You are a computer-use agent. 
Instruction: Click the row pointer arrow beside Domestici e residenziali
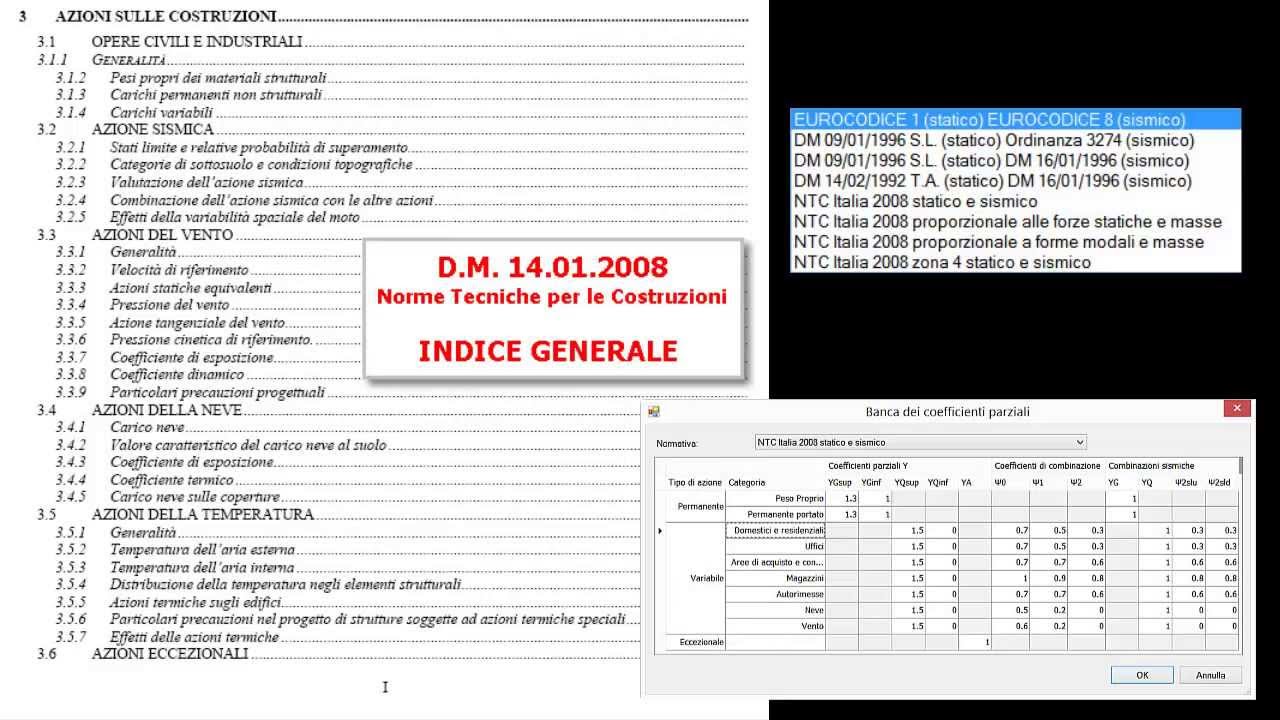(x=660, y=530)
